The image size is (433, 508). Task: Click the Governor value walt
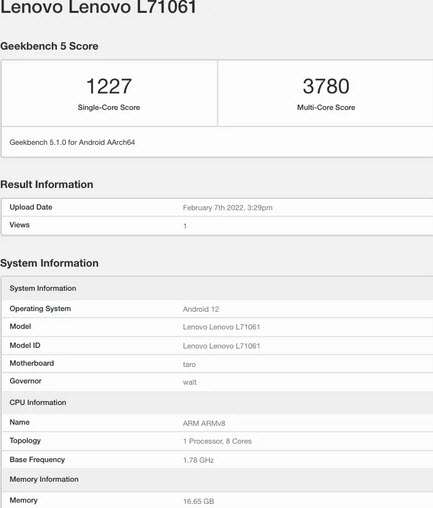tap(190, 382)
